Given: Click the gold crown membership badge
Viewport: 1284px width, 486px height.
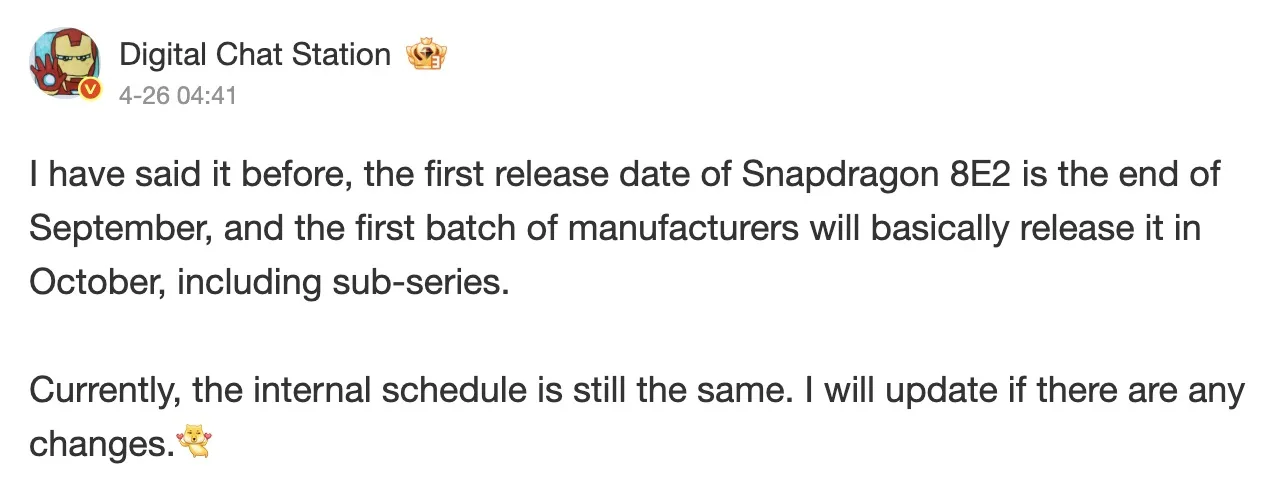Looking at the screenshot, I should [426, 54].
